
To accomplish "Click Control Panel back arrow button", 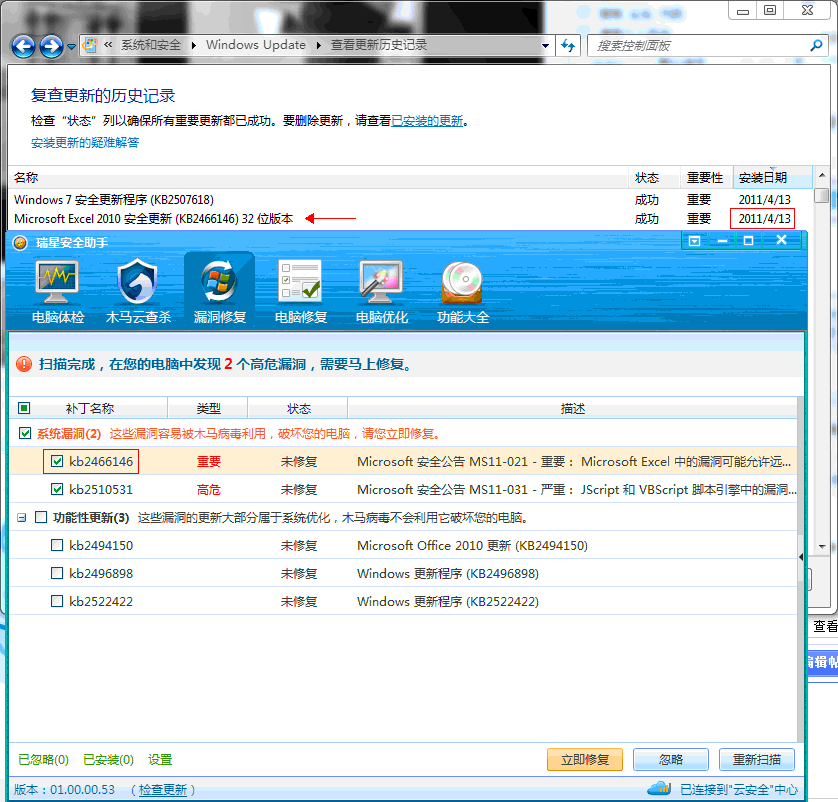I will point(24,46).
